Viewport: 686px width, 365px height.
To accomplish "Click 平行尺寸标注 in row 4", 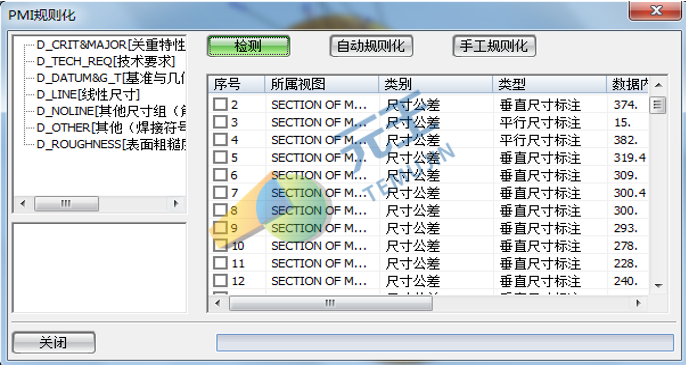I will point(540,140).
